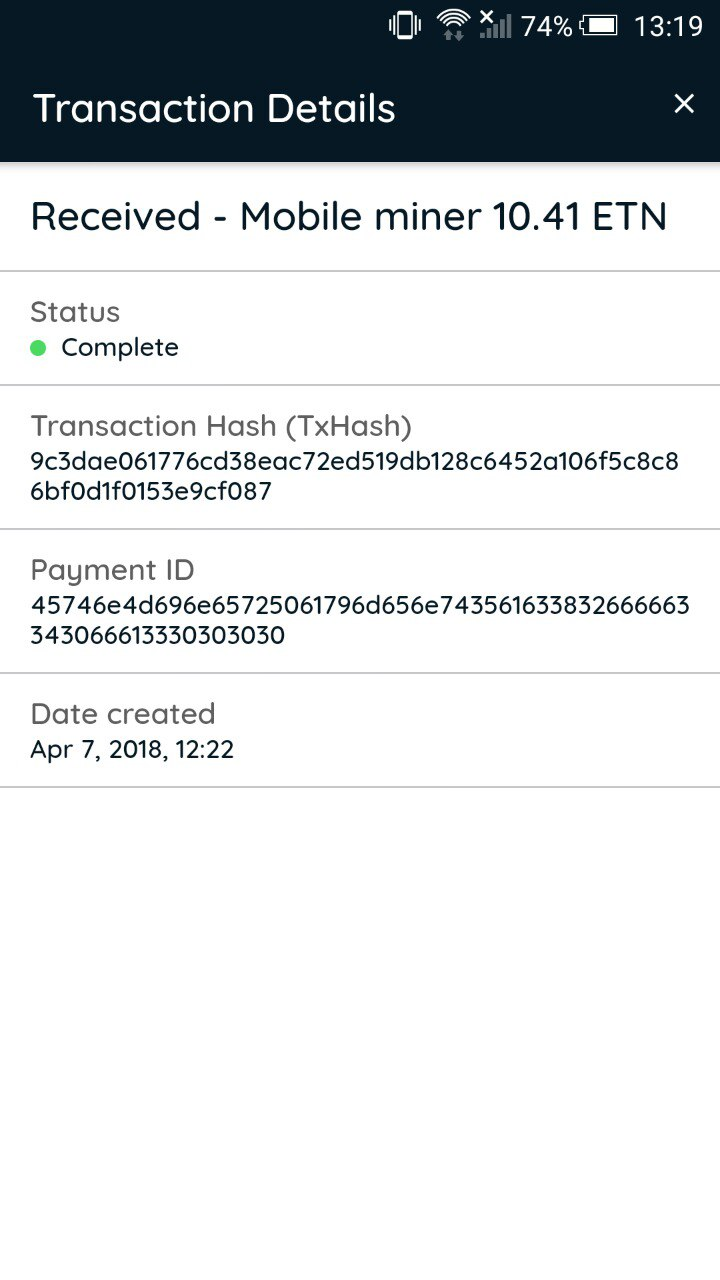The height and width of the screenshot is (1280, 720).
Task: Select the transaction hash value starting 9c3dae
Action: 355,462
